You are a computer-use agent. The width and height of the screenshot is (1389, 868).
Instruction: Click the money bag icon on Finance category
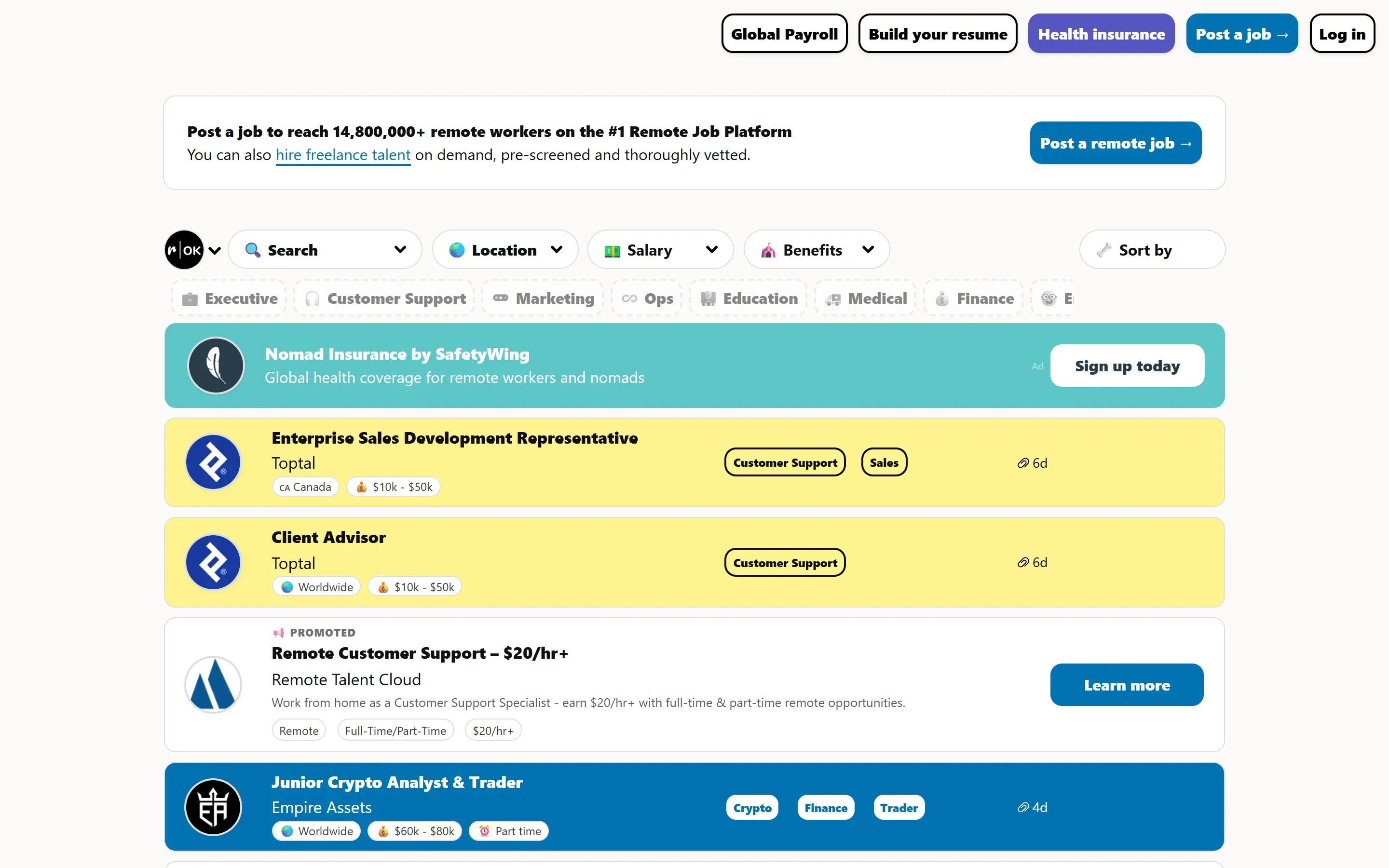point(942,298)
